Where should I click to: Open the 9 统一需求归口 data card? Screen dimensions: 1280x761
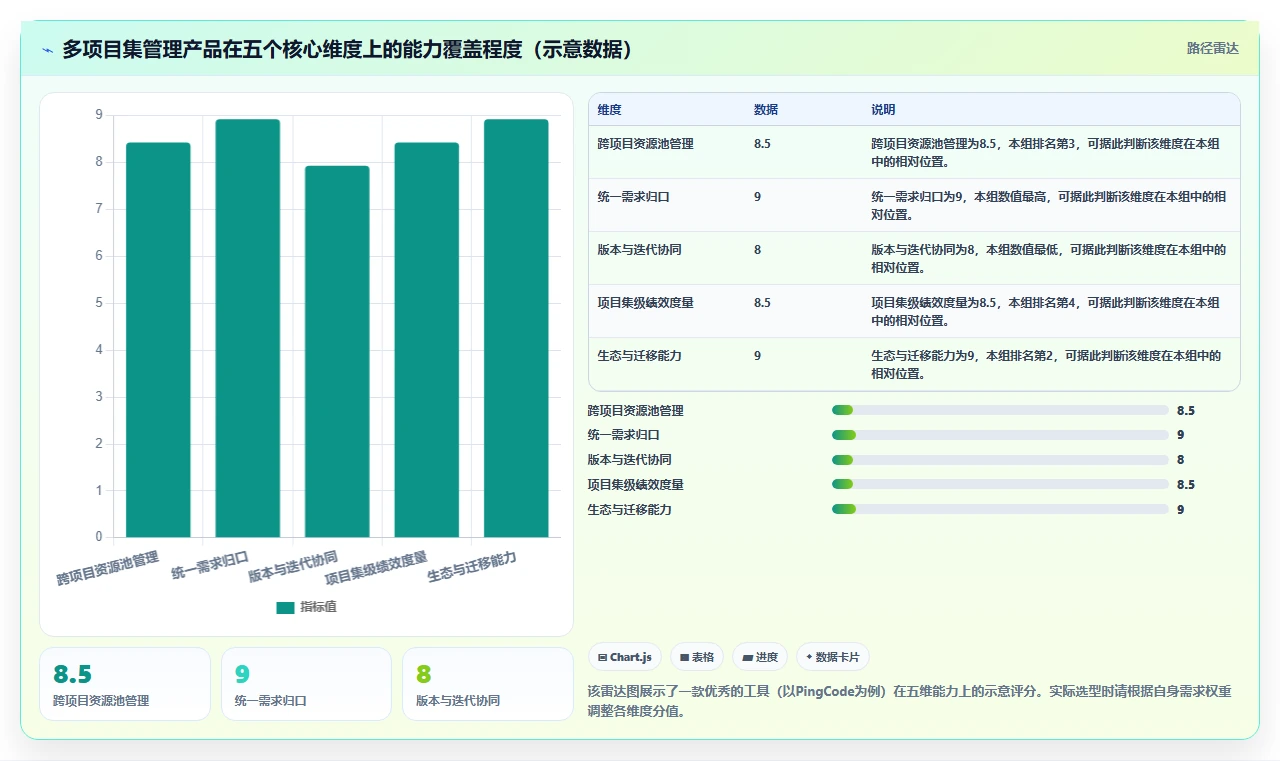tap(306, 684)
